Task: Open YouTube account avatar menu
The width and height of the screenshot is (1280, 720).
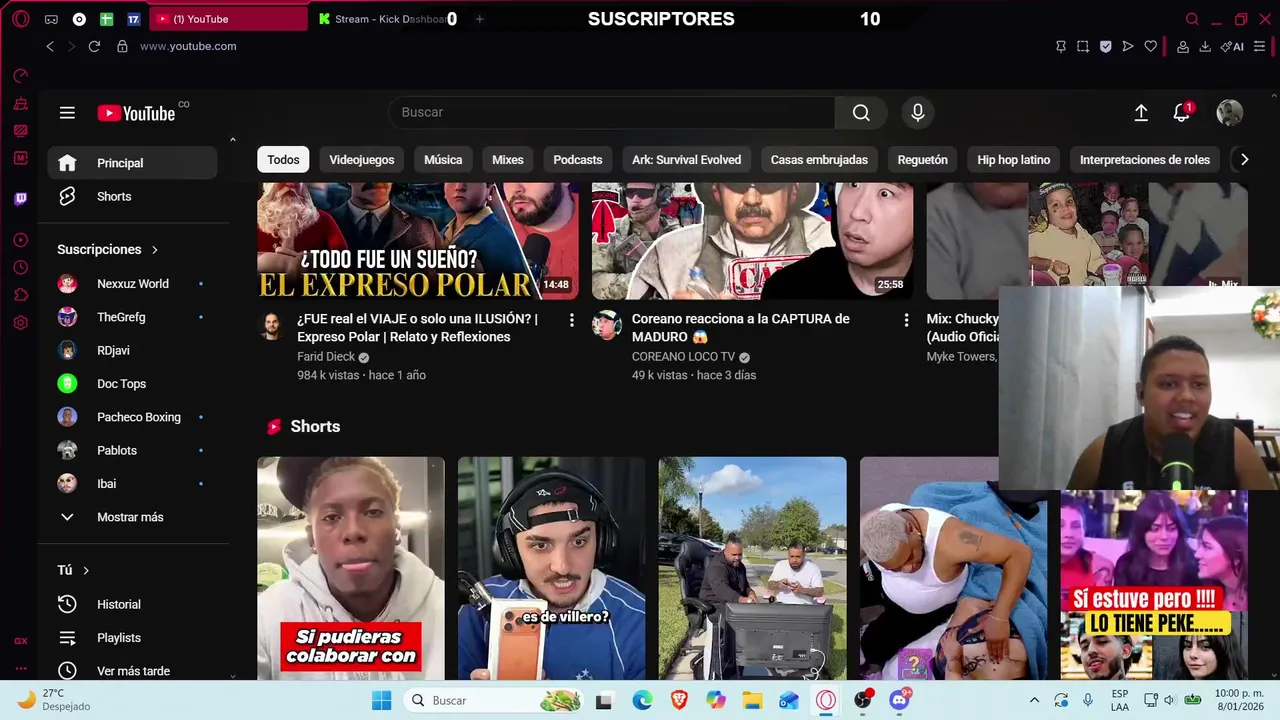Action: tap(1229, 113)
